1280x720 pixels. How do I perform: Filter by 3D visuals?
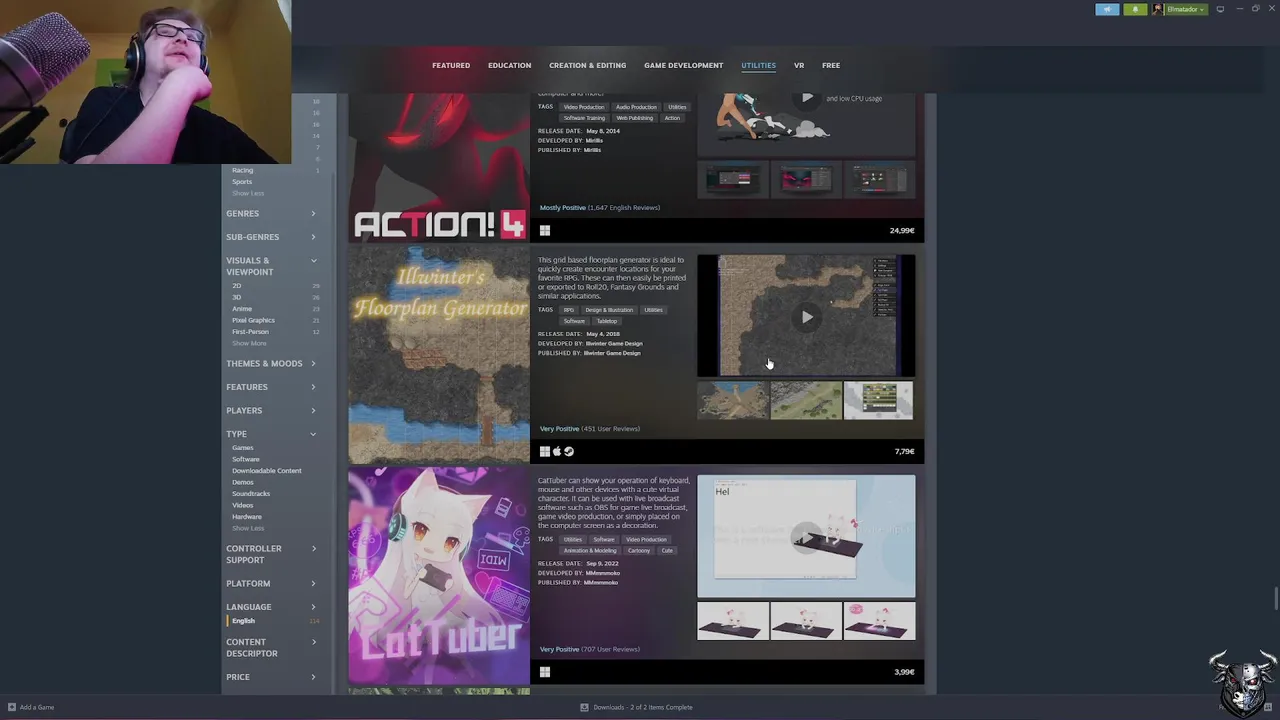click(x=237, y=297)
